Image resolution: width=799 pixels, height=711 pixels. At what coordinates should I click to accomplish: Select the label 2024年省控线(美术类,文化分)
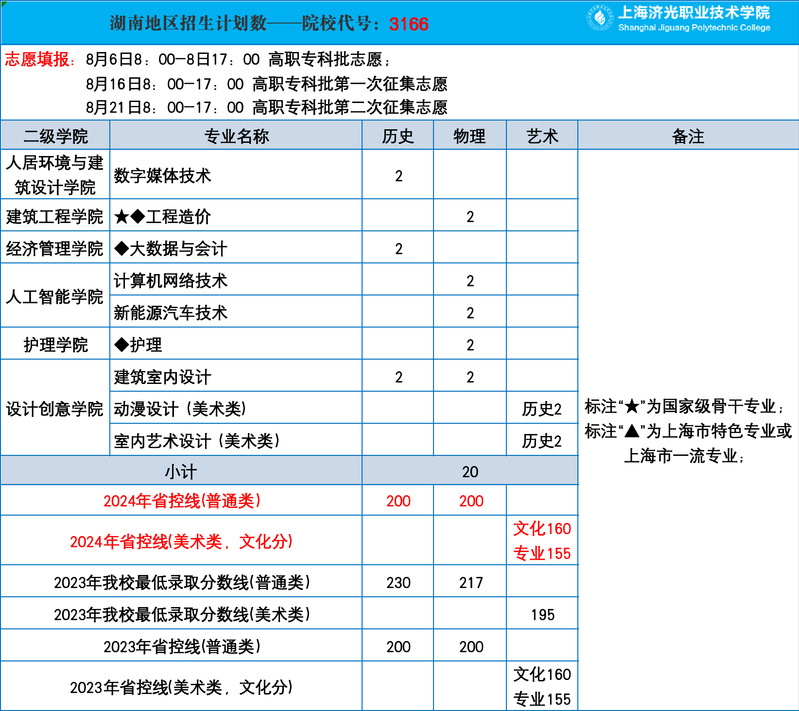tap(181, 541)
